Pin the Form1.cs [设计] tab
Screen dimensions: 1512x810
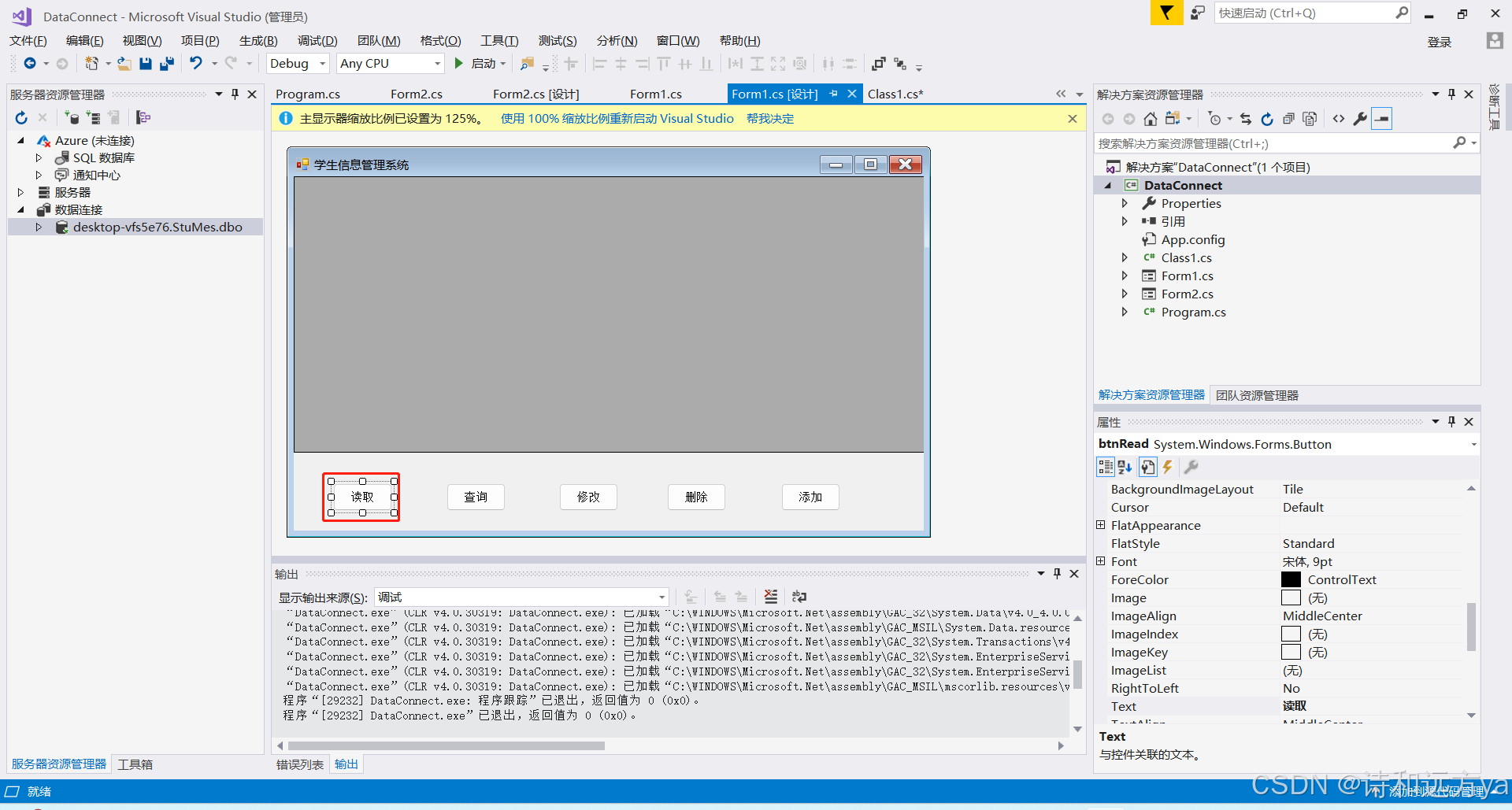[833, 94]
